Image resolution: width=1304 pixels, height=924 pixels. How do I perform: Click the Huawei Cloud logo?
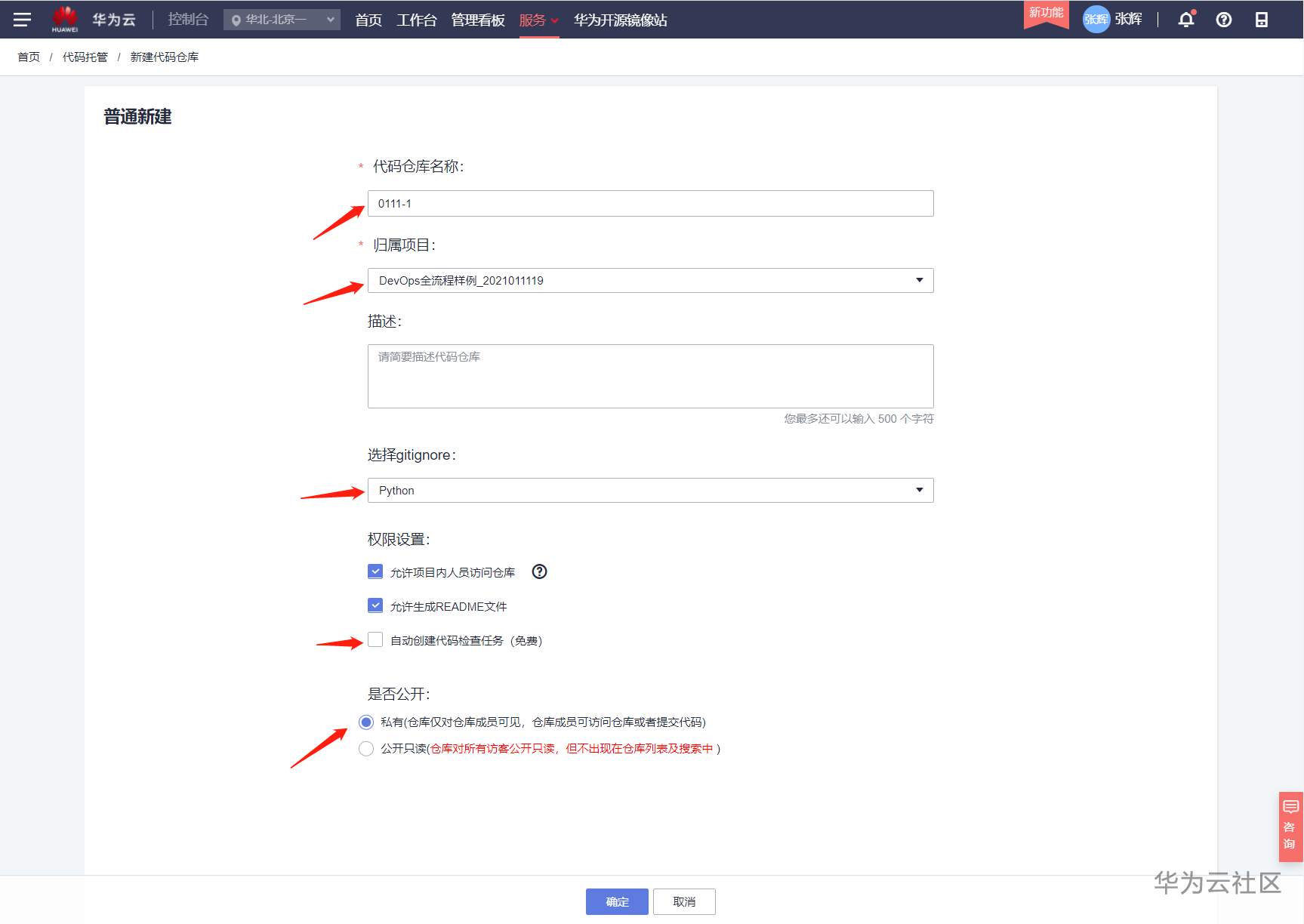[65, 20]
